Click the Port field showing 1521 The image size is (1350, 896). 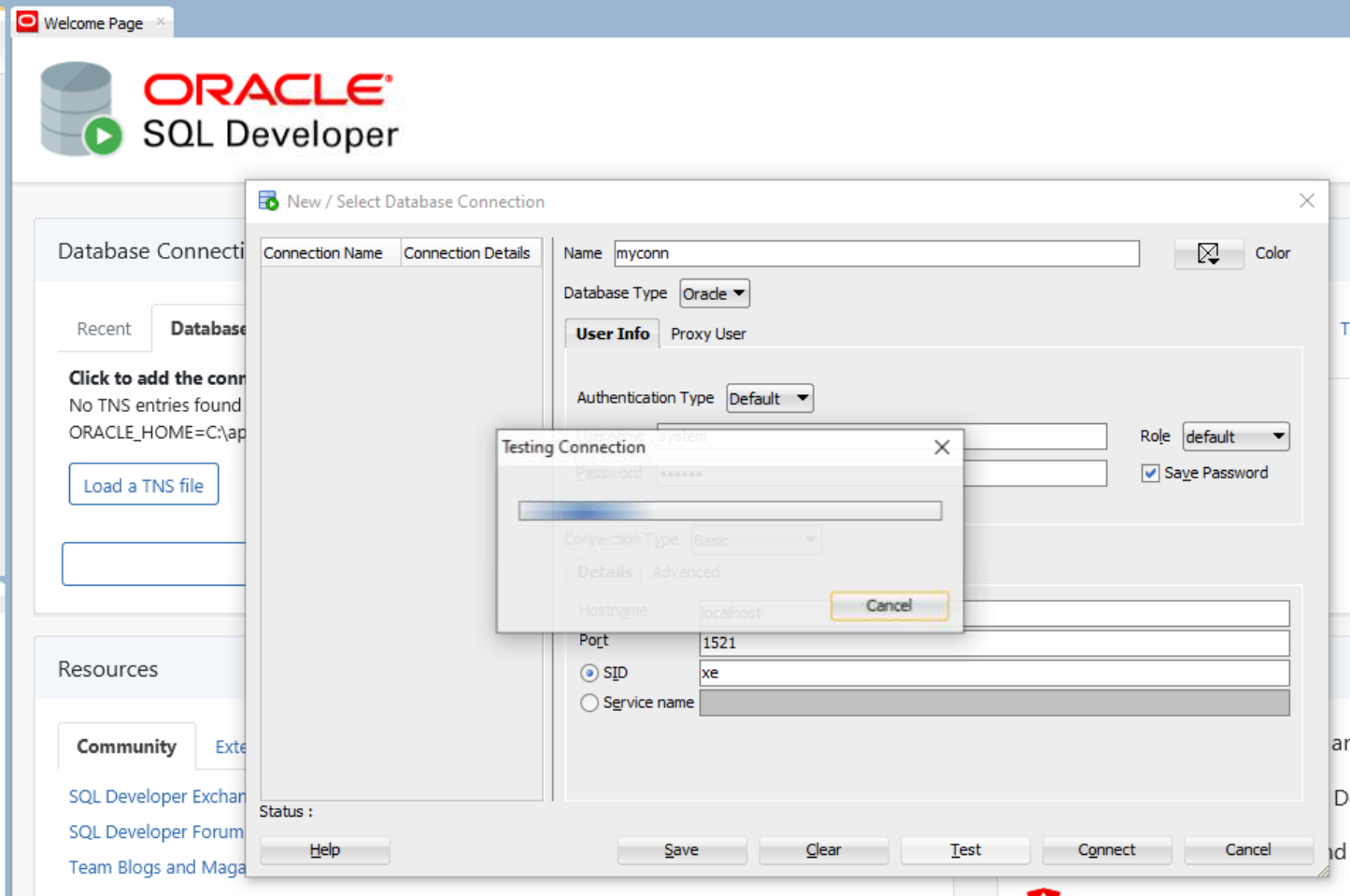pos(994,643)
